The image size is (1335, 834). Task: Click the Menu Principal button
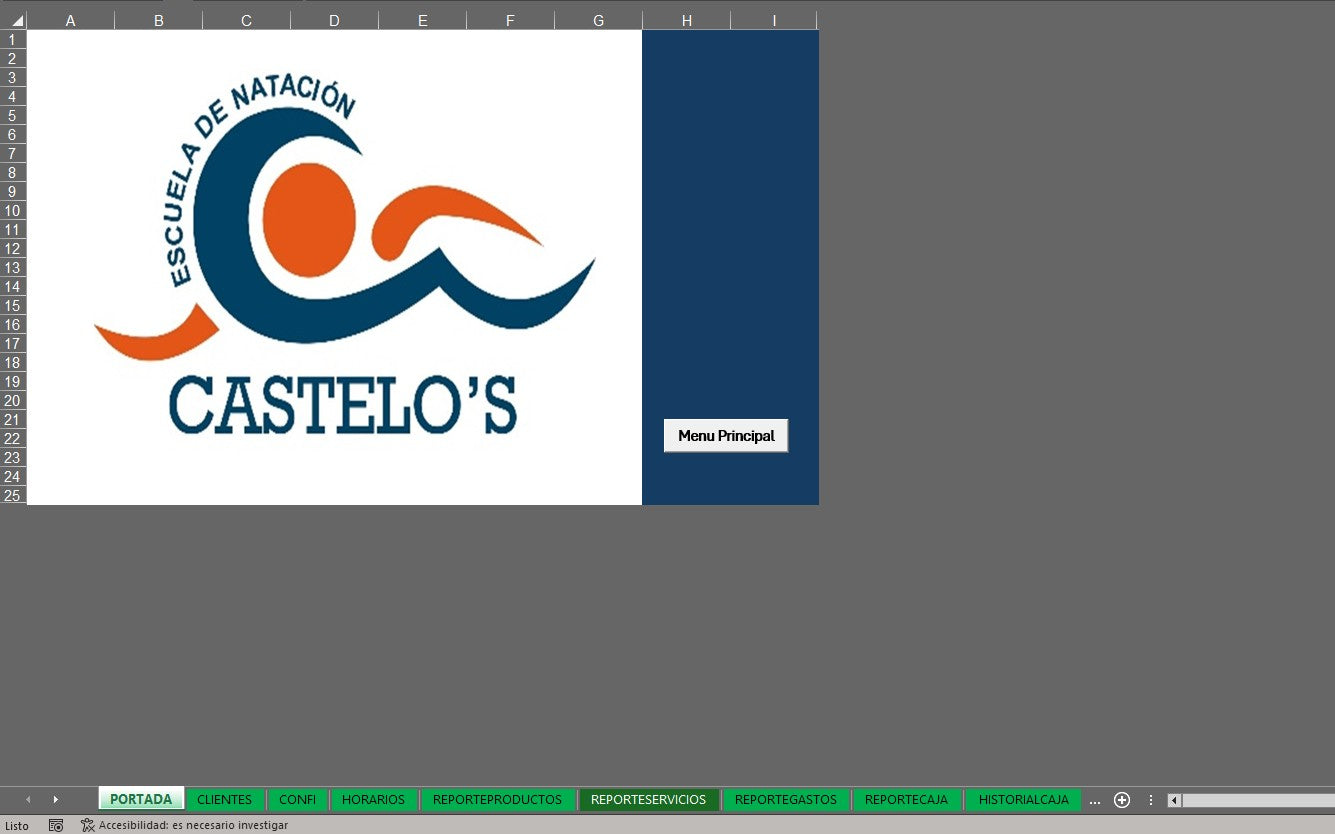[x=726, y=436]
